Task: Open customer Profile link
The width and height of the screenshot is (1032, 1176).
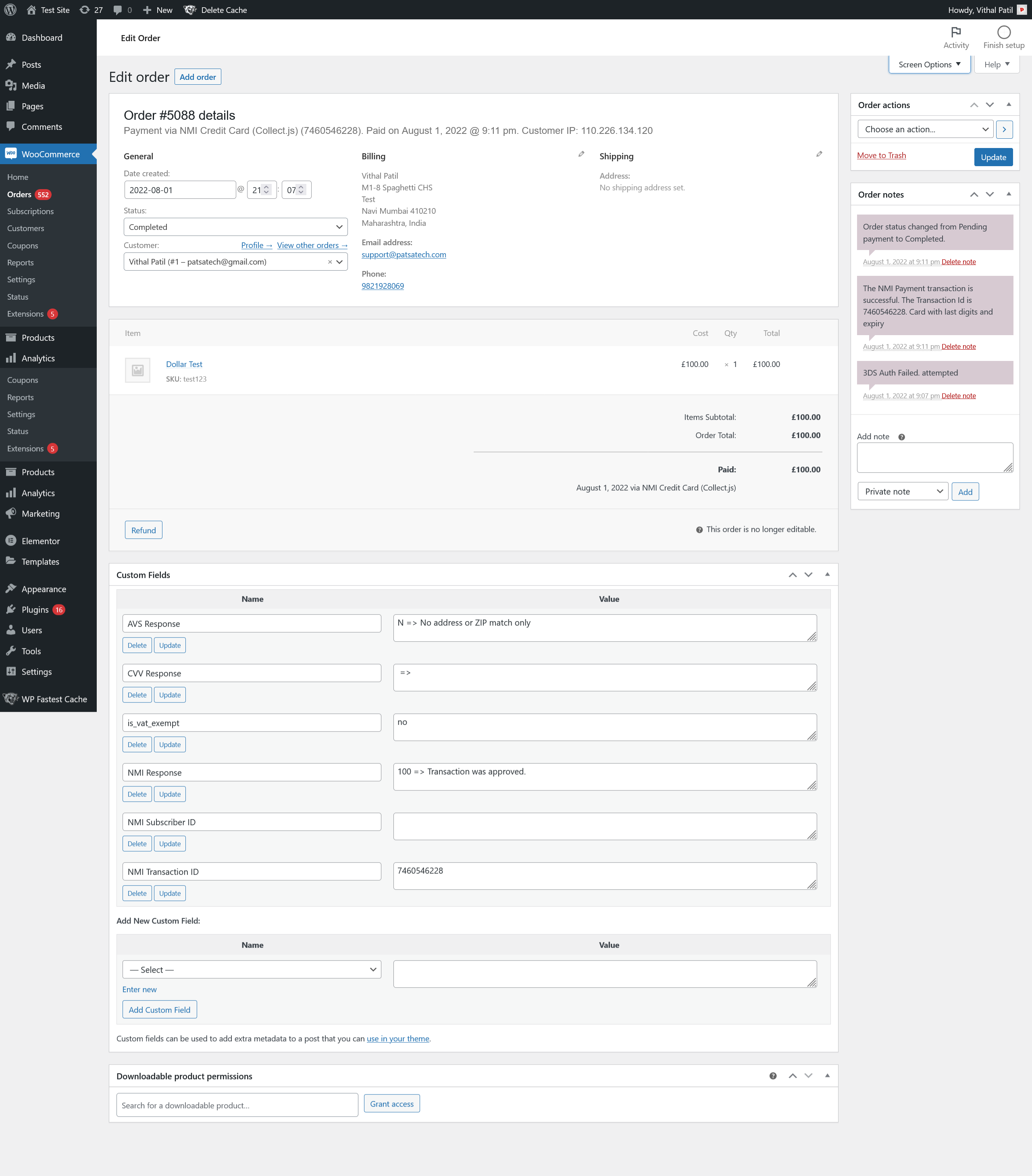Action: pyautogui.click(x=256, y=245)
